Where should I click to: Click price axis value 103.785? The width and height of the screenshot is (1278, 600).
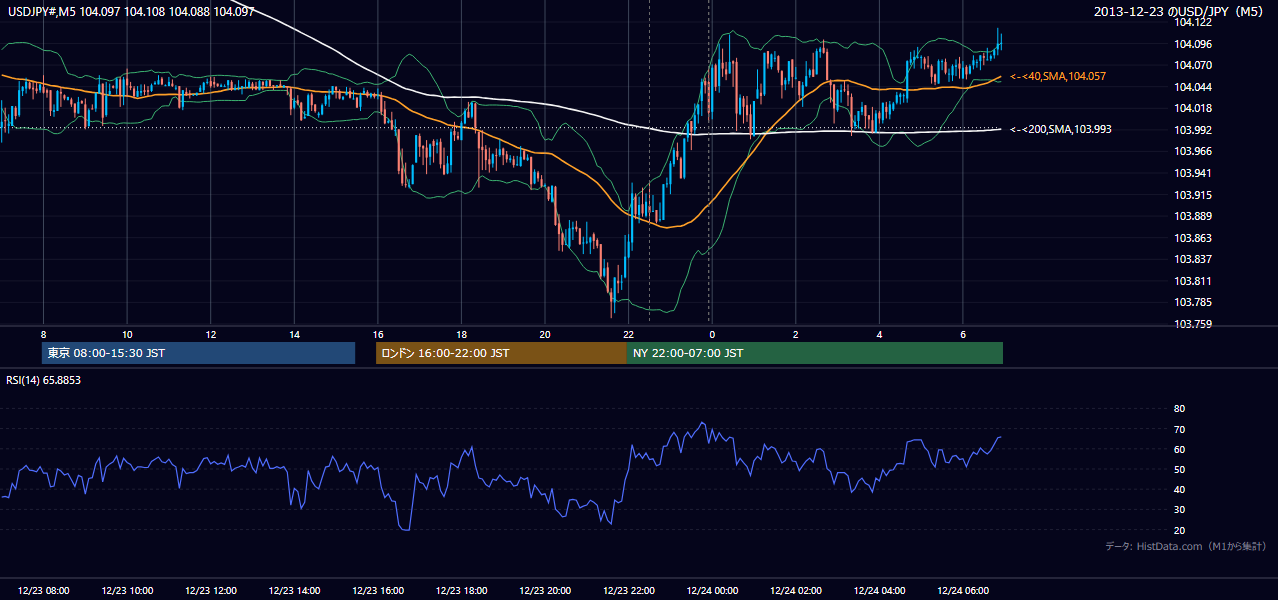(1193, 302)
